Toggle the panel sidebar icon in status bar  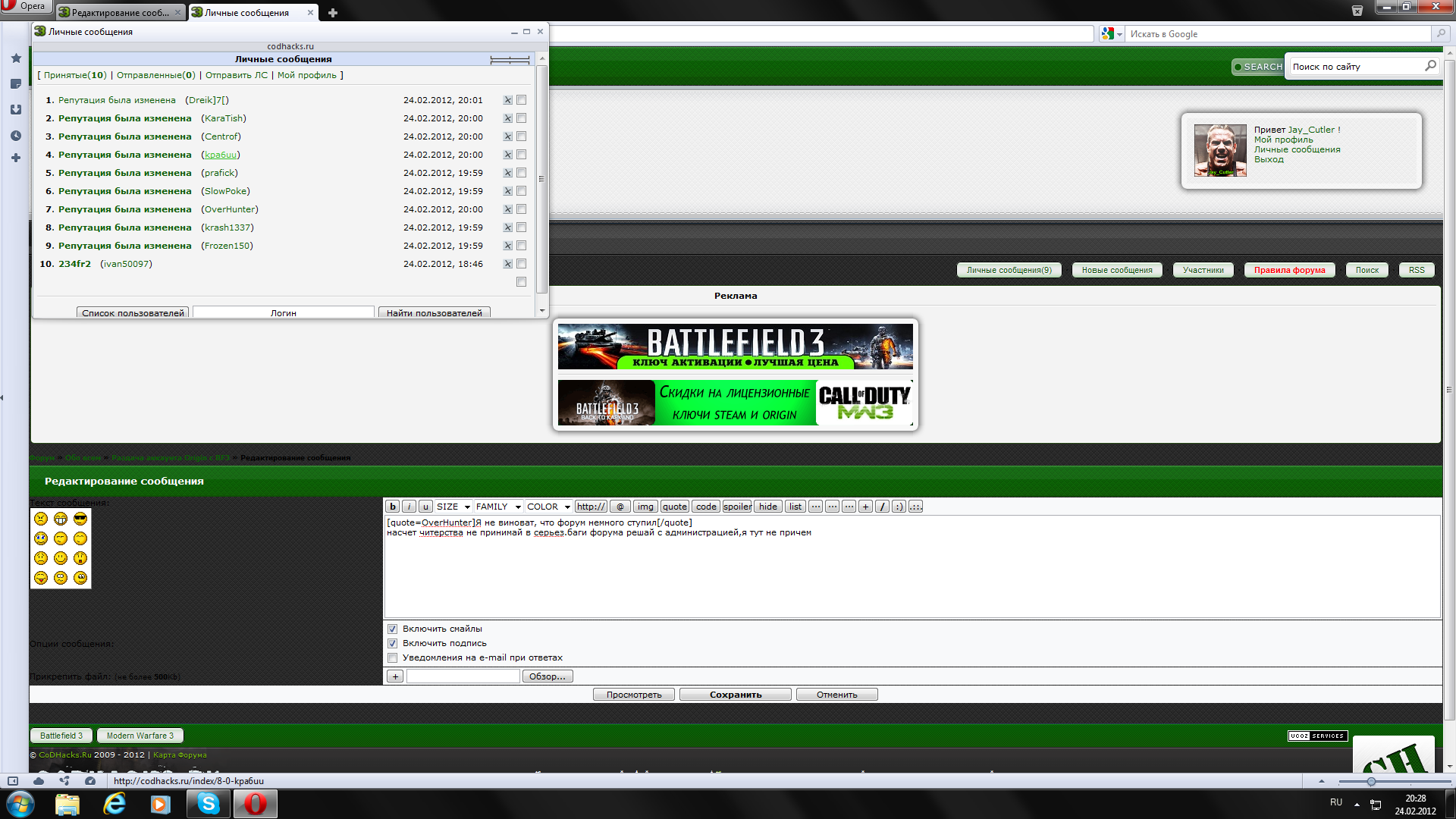(13, 781)
